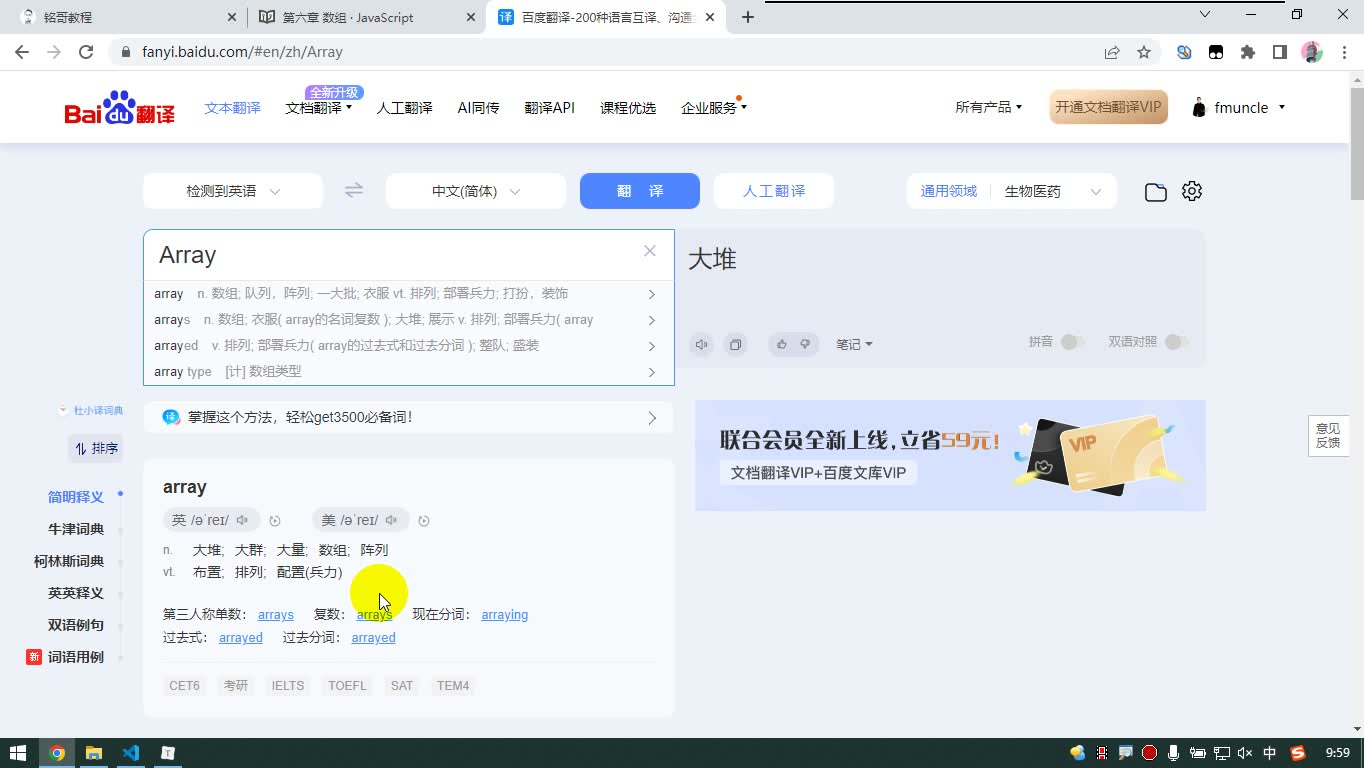Reload the current page
Viewport: 1364px width, 768px height.
click(x=86, y=52)
